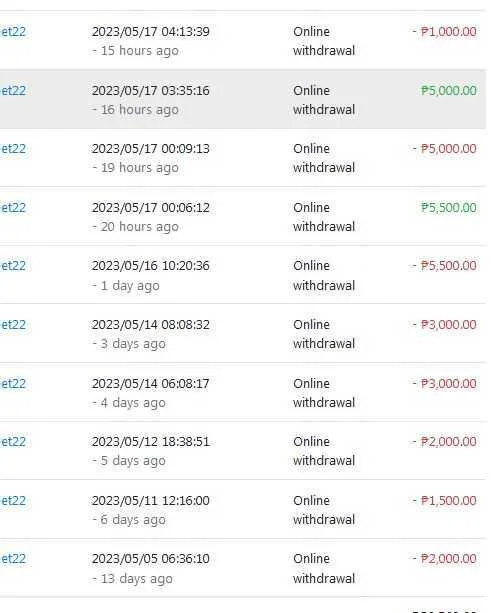
Task: Open the et22 link in the 18:38:51 row
Action: 13,442
